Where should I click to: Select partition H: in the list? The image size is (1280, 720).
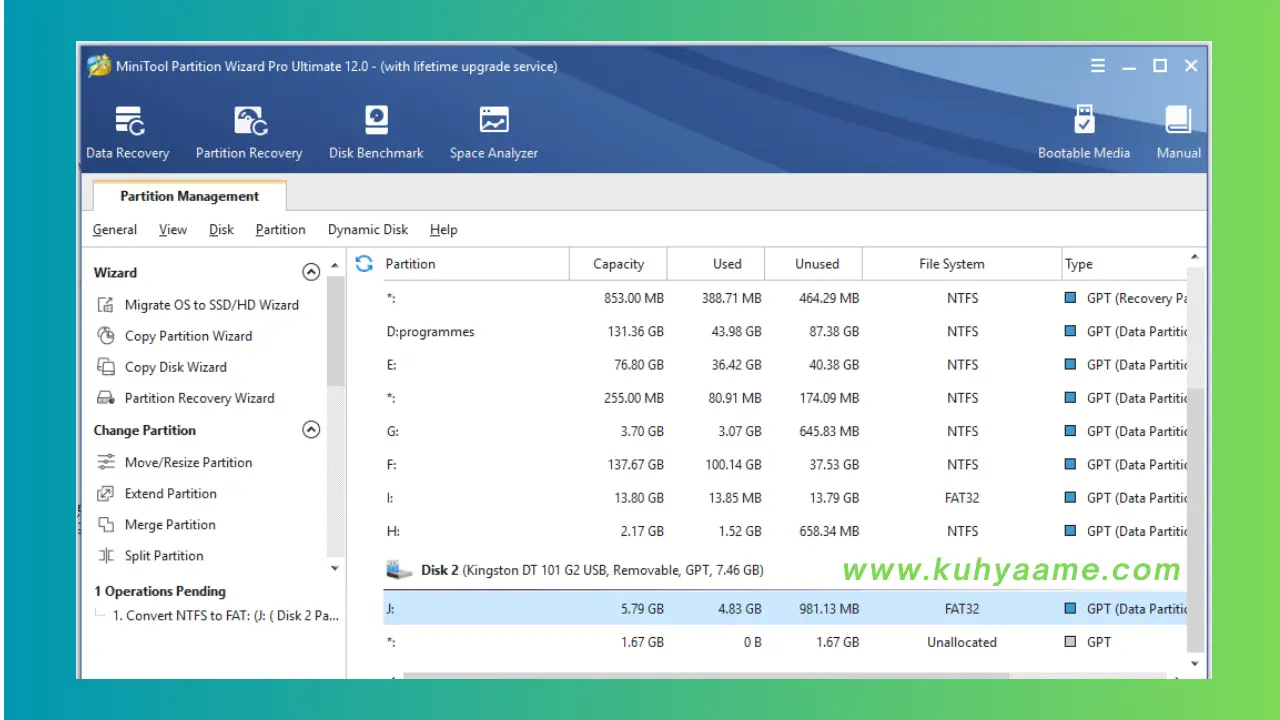[785, 531]
